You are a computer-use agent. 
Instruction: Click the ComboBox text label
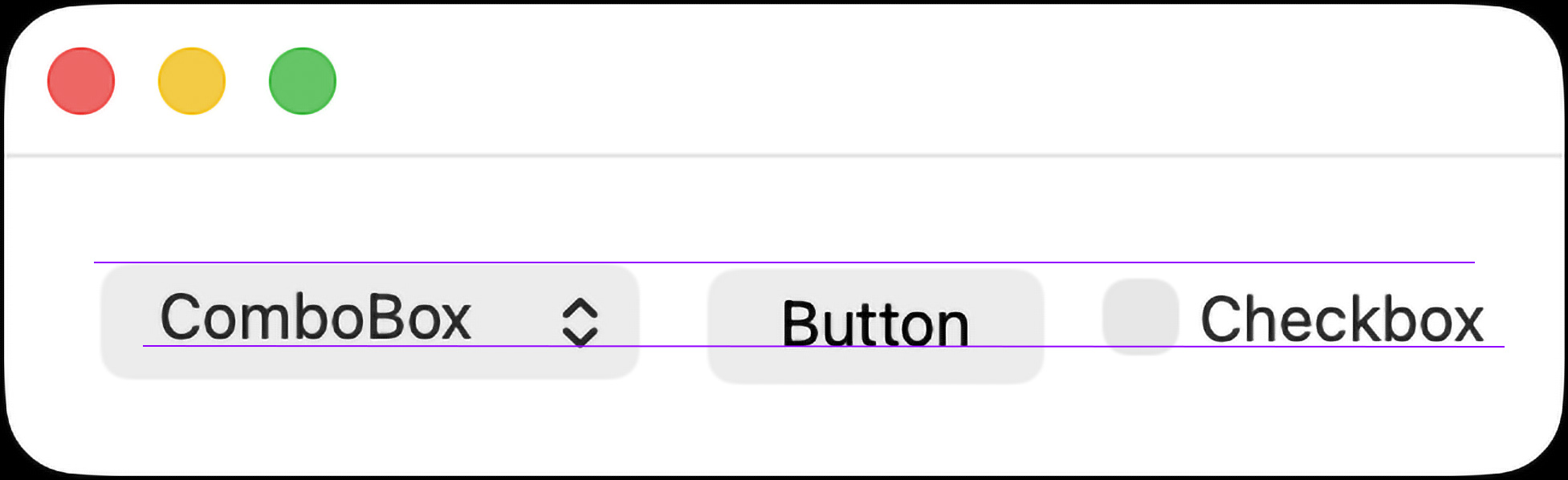tap(316, 318)
